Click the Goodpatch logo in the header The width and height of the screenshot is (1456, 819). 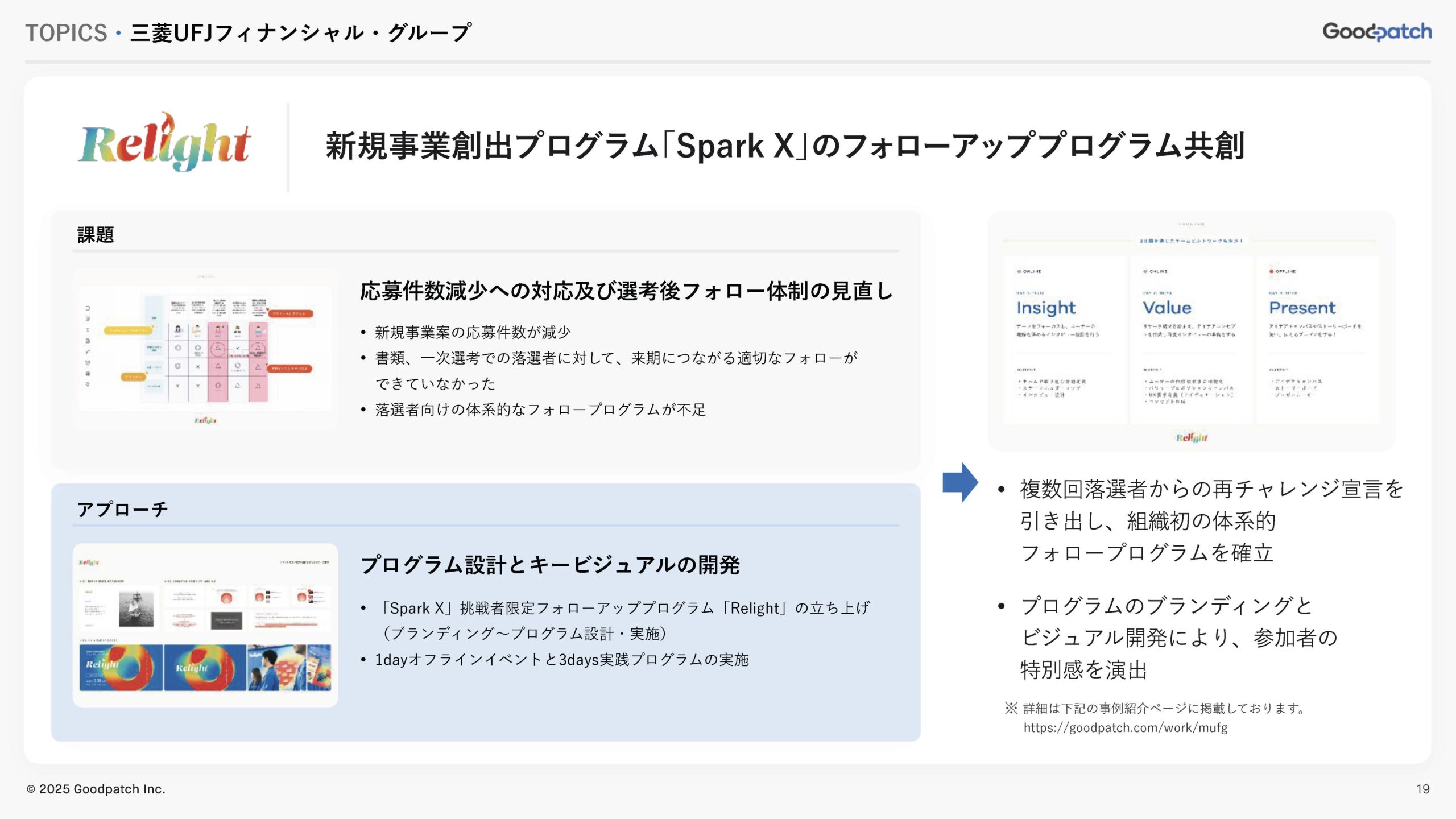[x=1377, y=31]
